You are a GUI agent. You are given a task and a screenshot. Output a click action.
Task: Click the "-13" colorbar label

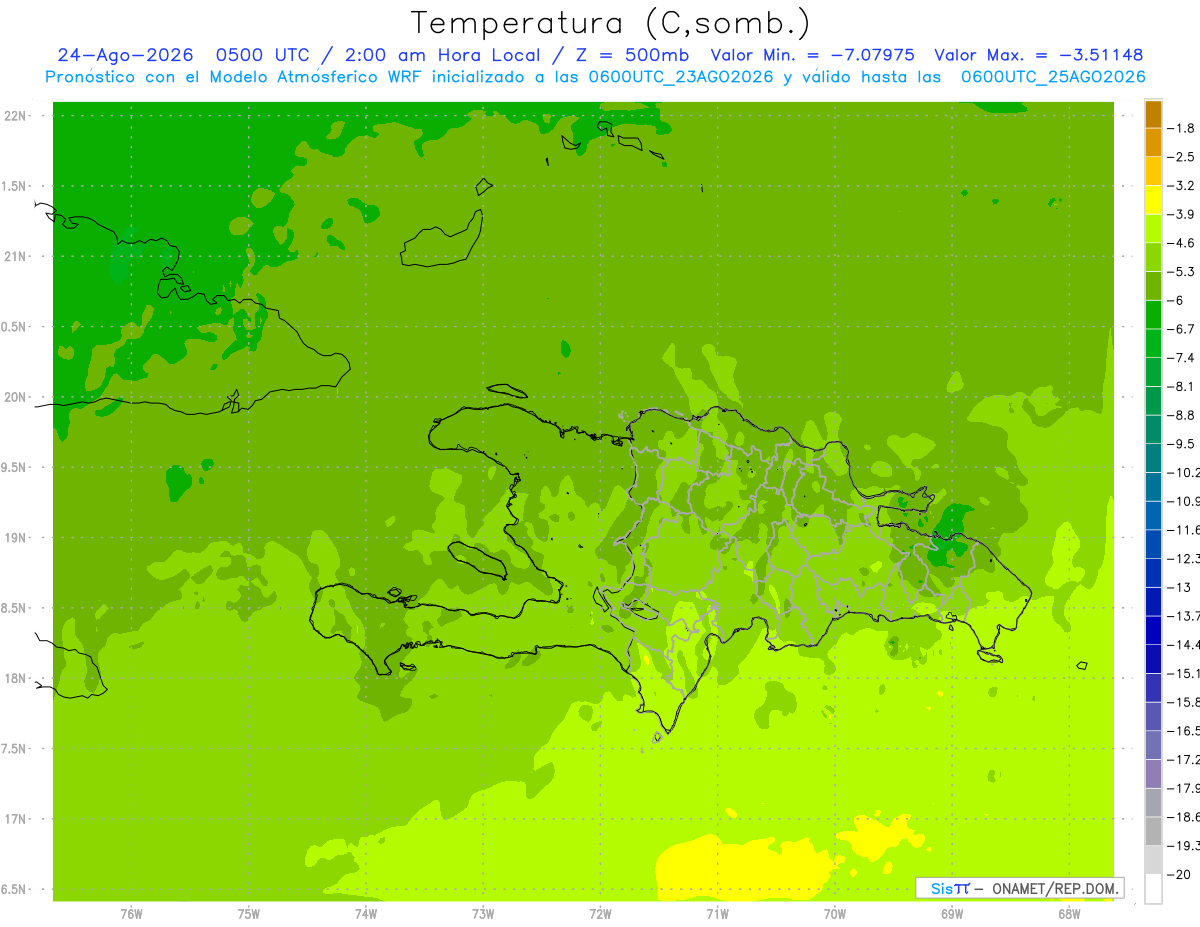coord(1181,587)
